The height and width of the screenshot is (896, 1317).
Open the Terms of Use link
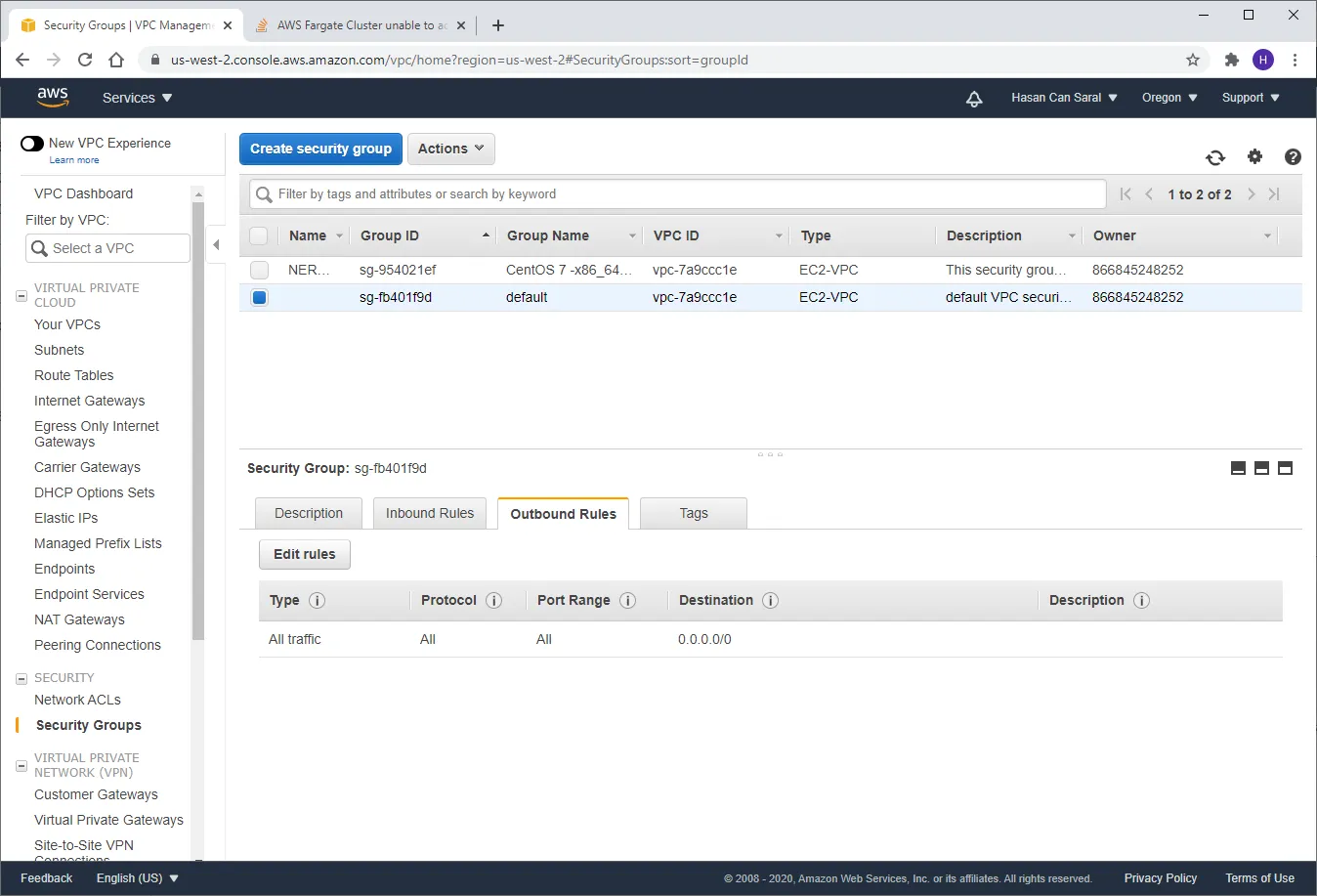1260,878
